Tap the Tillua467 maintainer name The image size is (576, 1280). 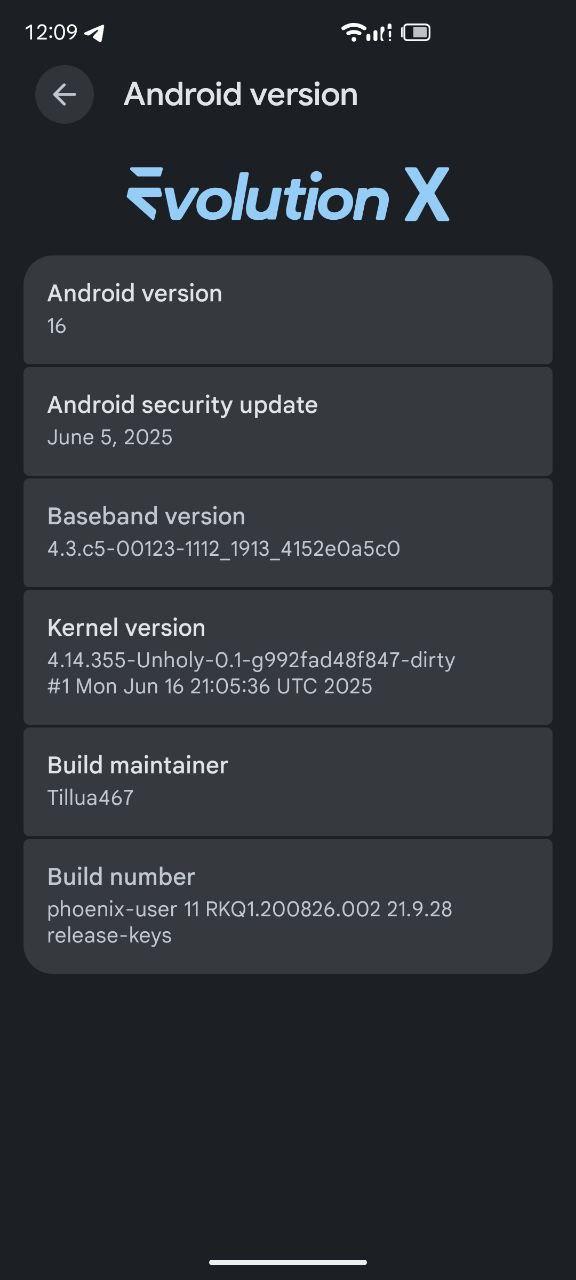point(90,797)
